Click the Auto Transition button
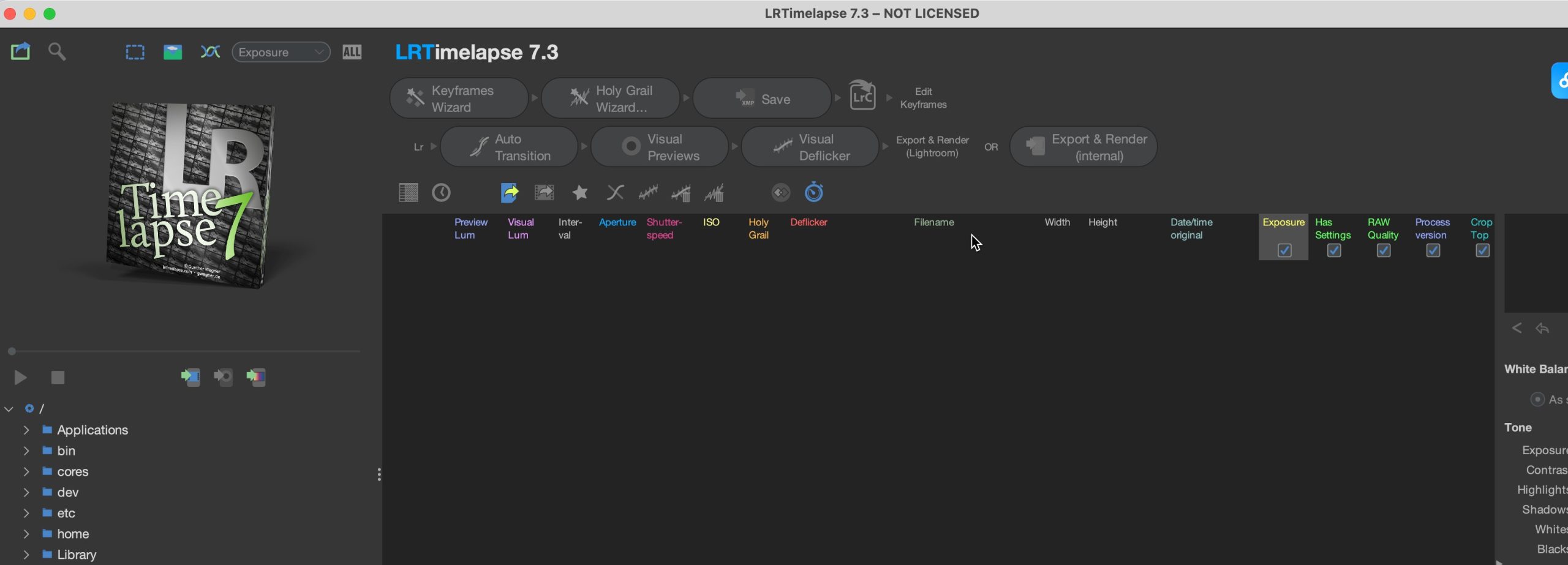The height and width of the screenshot is (565, 1568). point(509,147)
